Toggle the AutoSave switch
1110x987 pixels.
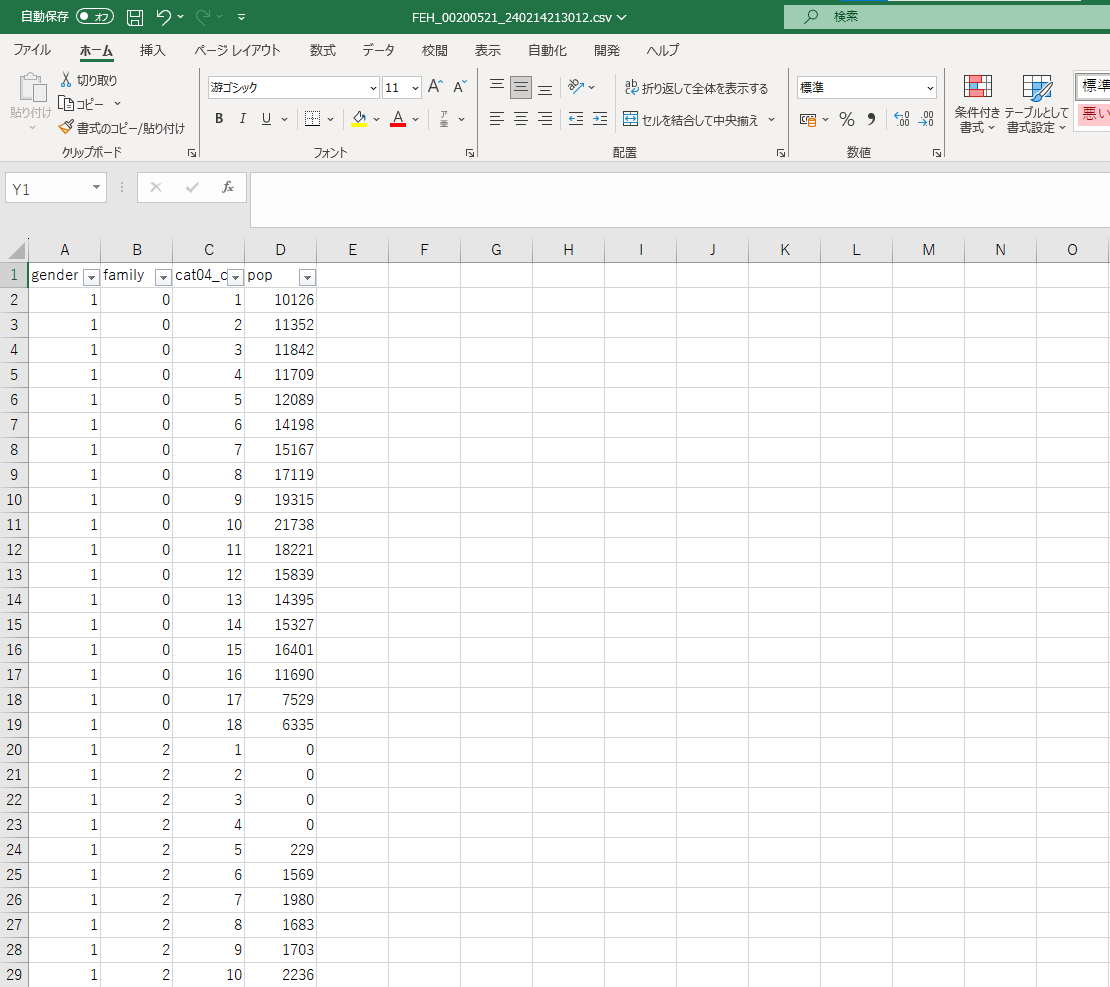click(95, 17)
